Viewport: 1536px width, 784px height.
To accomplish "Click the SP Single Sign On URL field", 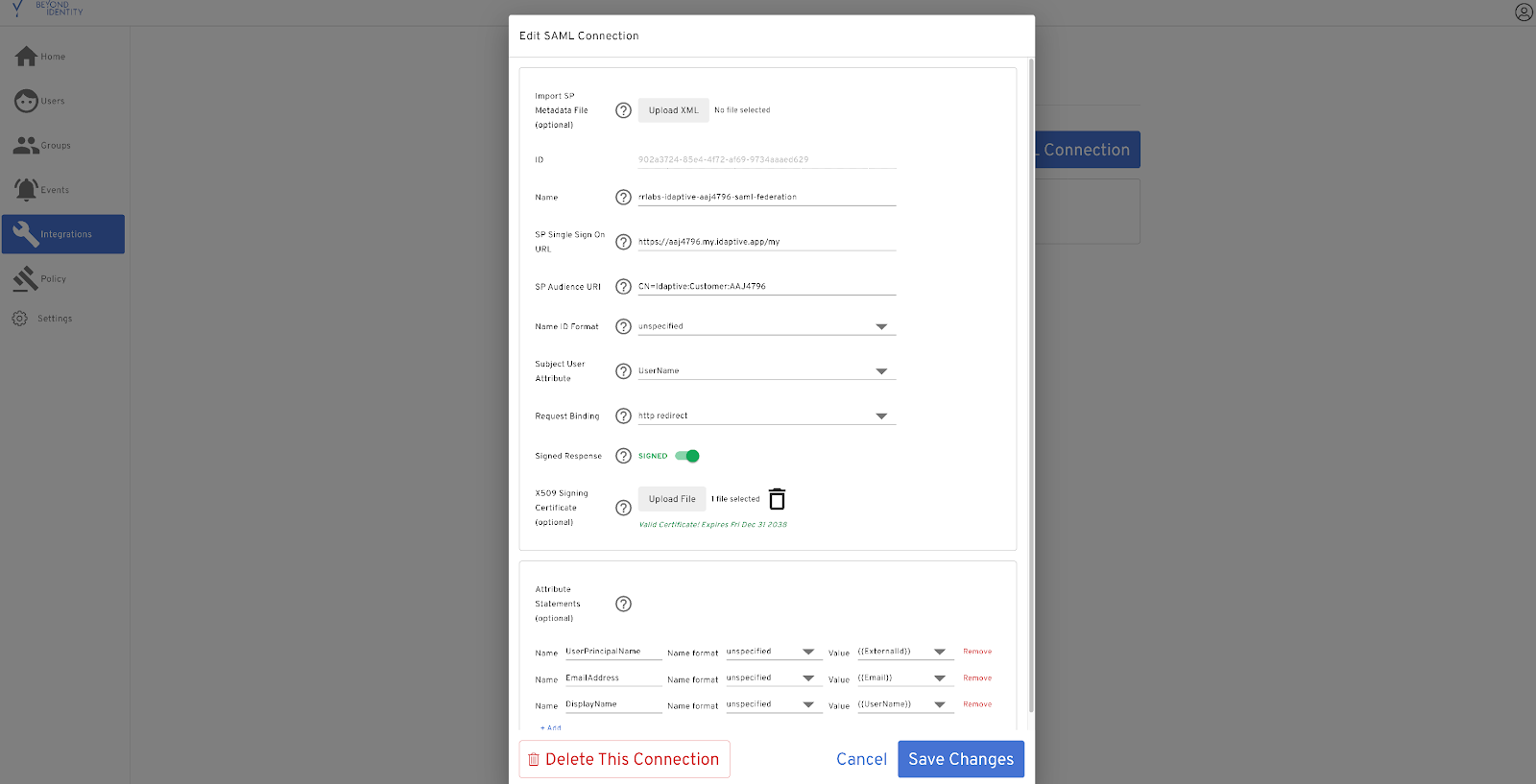I will pos(766,242).
